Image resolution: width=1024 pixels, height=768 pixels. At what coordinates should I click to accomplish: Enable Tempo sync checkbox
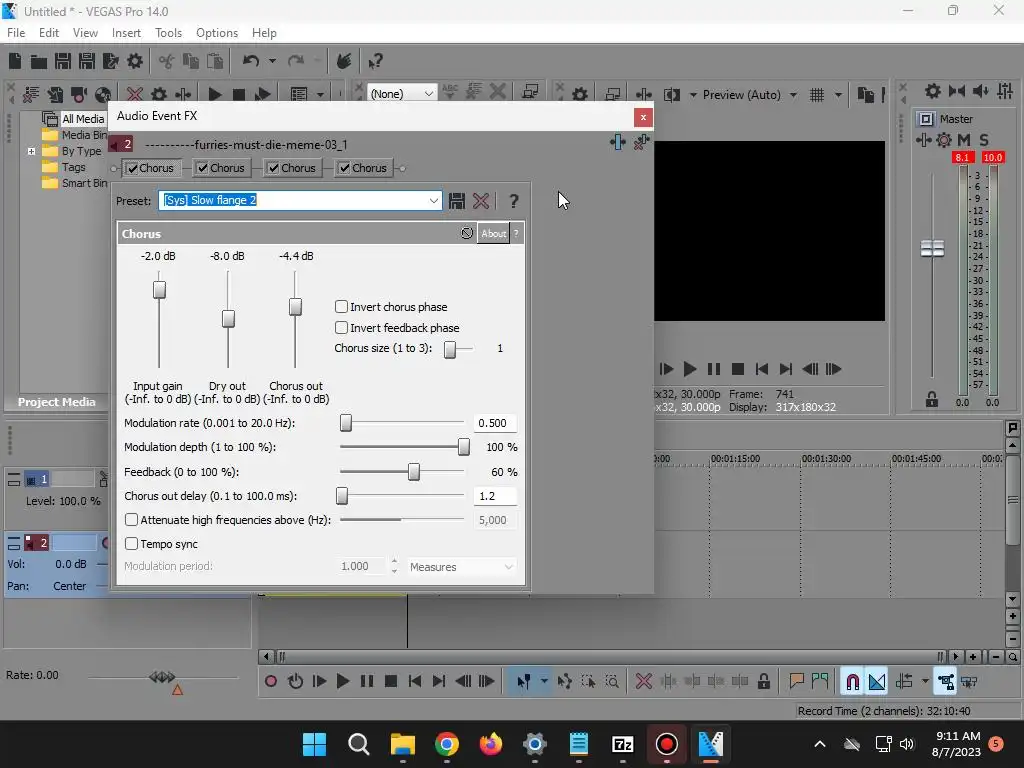pos(131,543)
